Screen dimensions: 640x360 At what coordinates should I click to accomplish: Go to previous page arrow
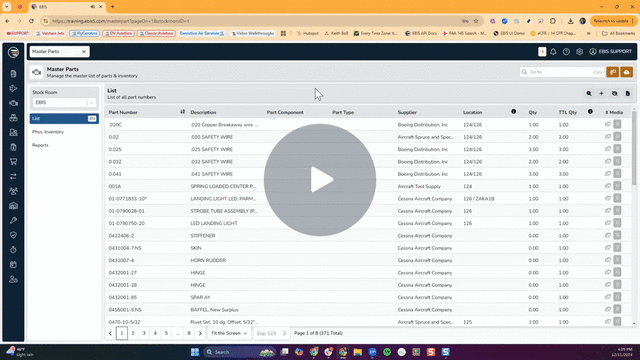110,333
